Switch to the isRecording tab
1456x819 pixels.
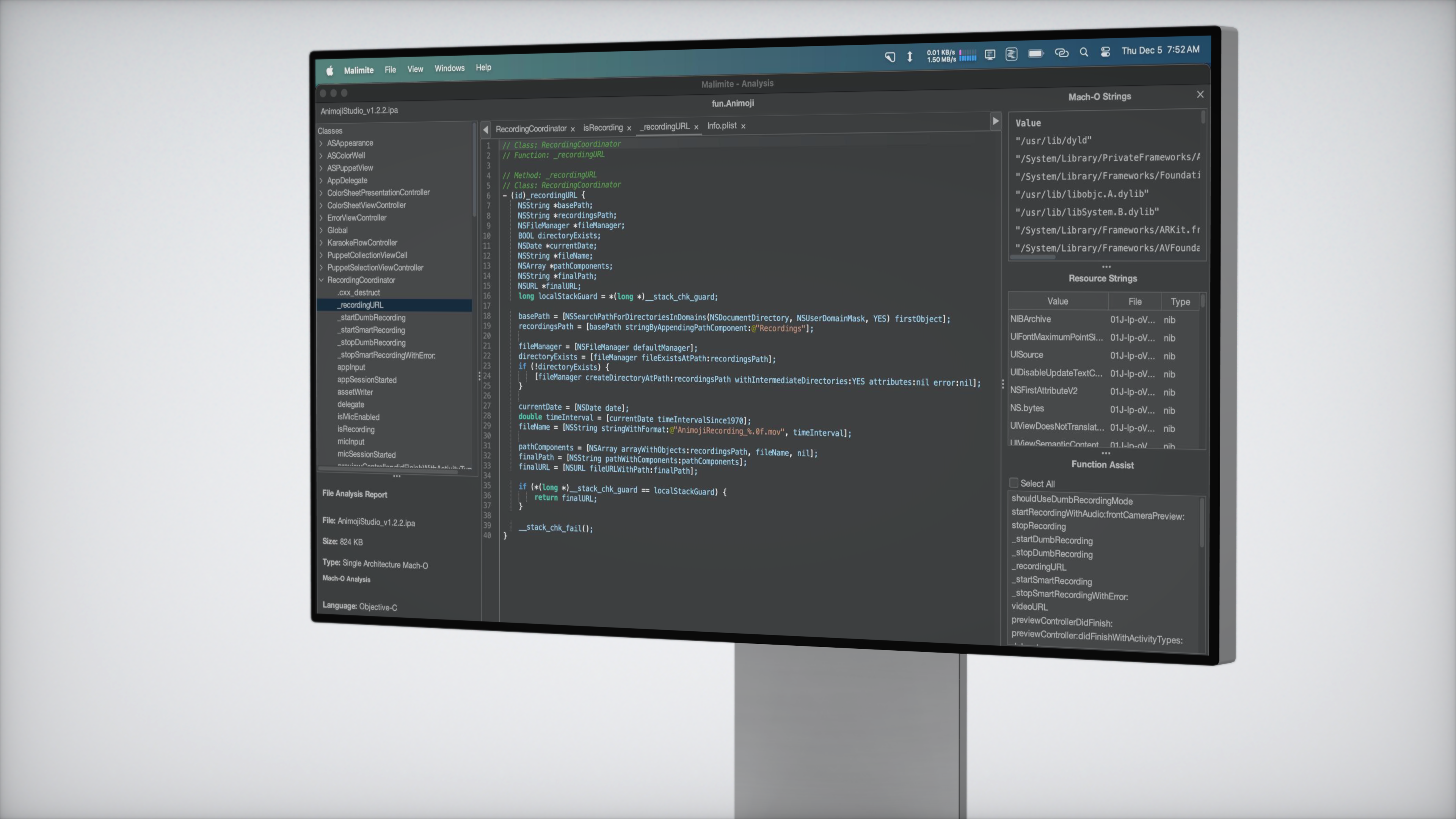[x=602, y=128]
